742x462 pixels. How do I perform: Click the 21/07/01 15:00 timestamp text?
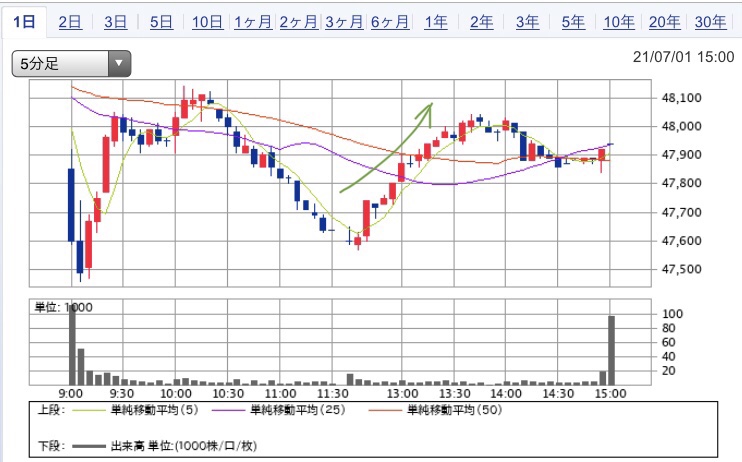[x=683, y=57]
